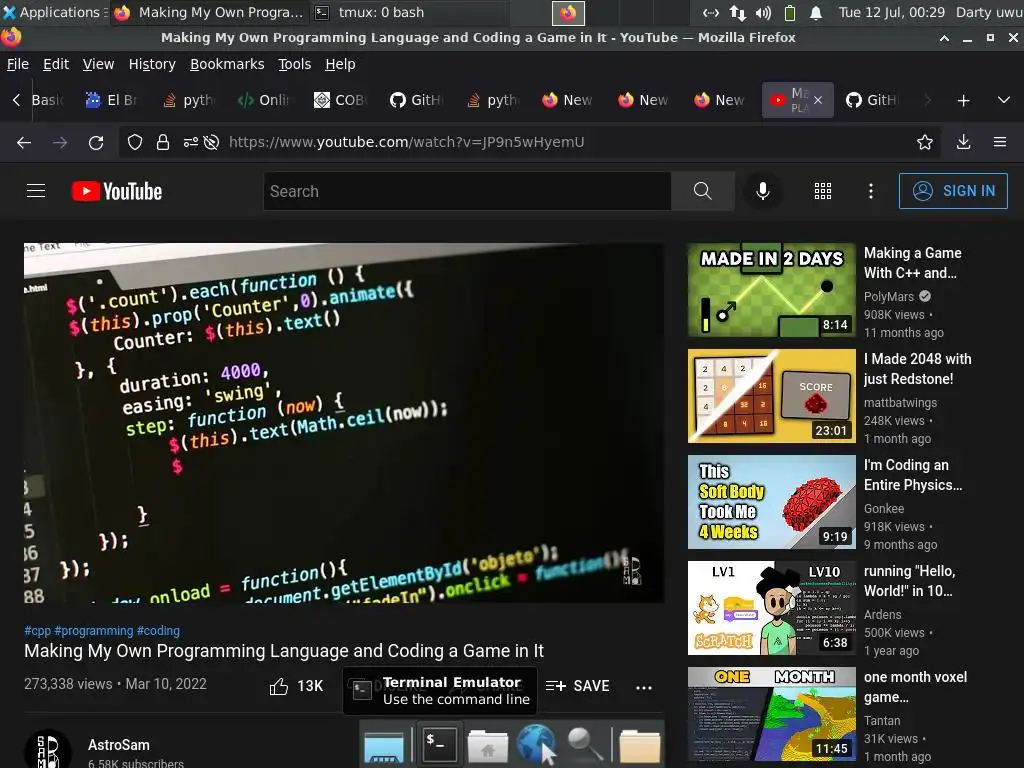Switch to the Onlin tab
The width and height of the screenshot is (1024, 768).
coord(264,100)
